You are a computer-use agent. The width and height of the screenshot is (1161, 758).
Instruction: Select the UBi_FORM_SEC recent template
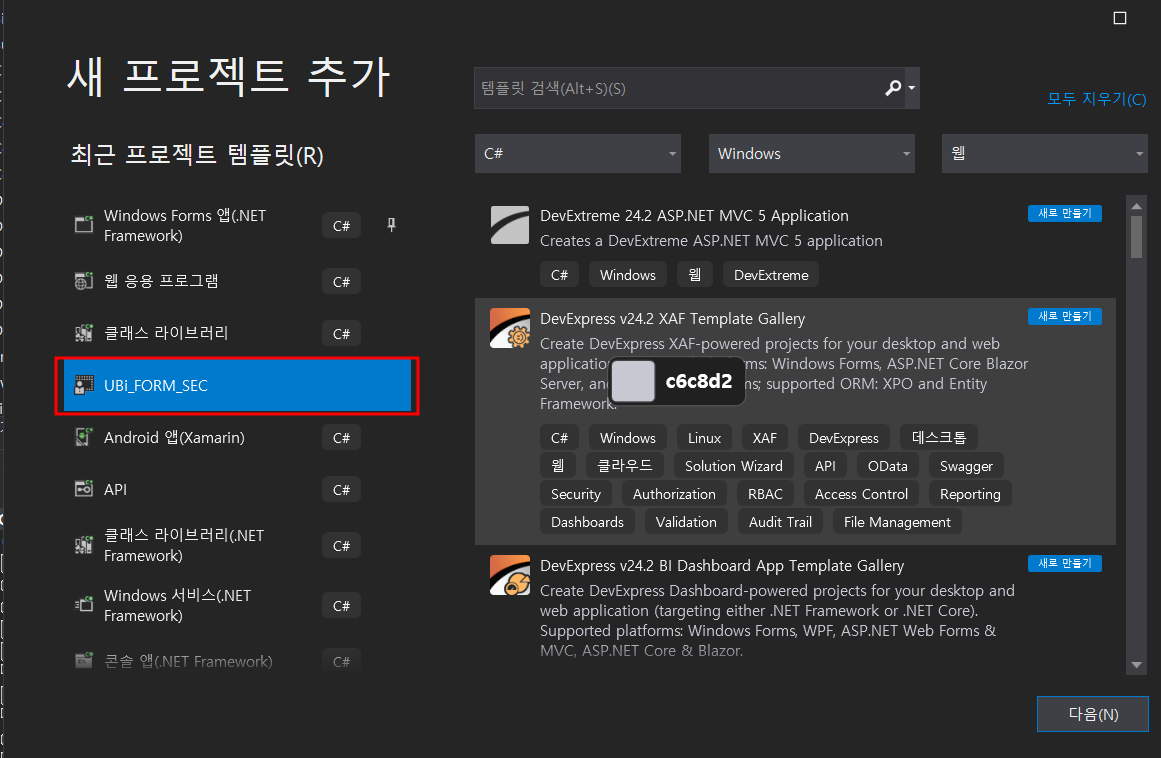pyautogui.click(x=237, y=385)
